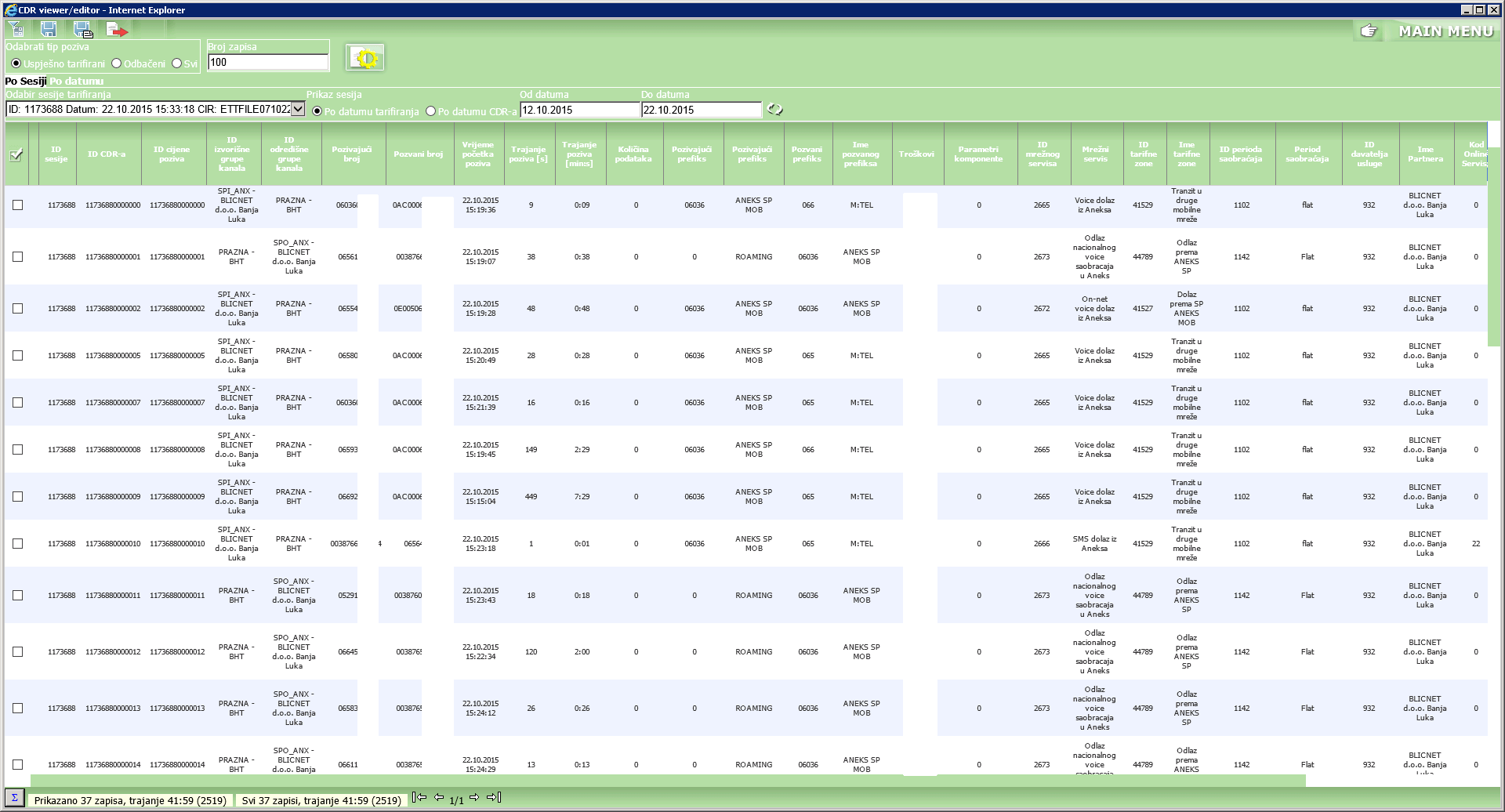The height and width of the screenshot is (812, 1505).
Task: Open the filter settings icon in toolbar
Action: tap(17, 30)
